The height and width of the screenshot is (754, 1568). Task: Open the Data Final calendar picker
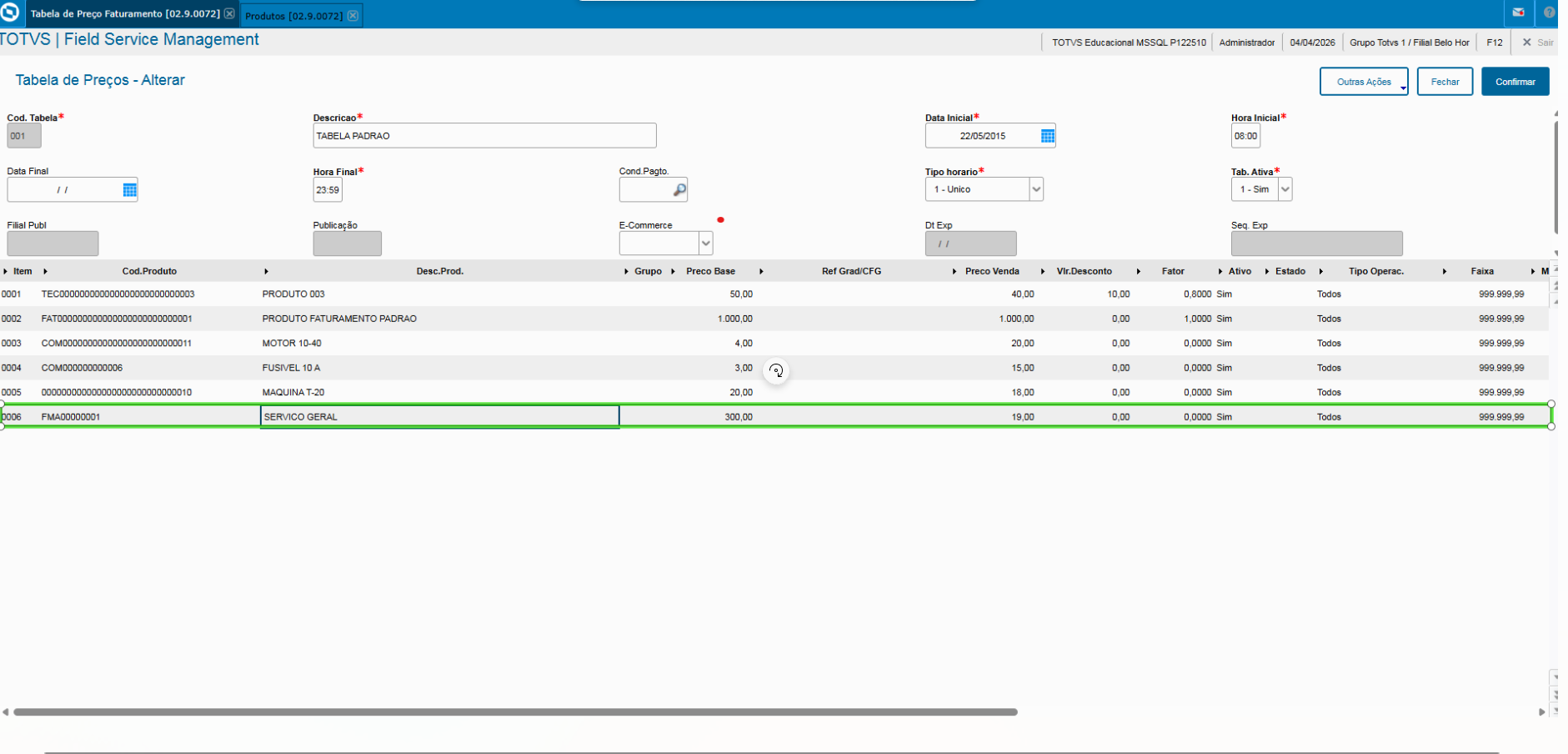[x=129, y=190]
